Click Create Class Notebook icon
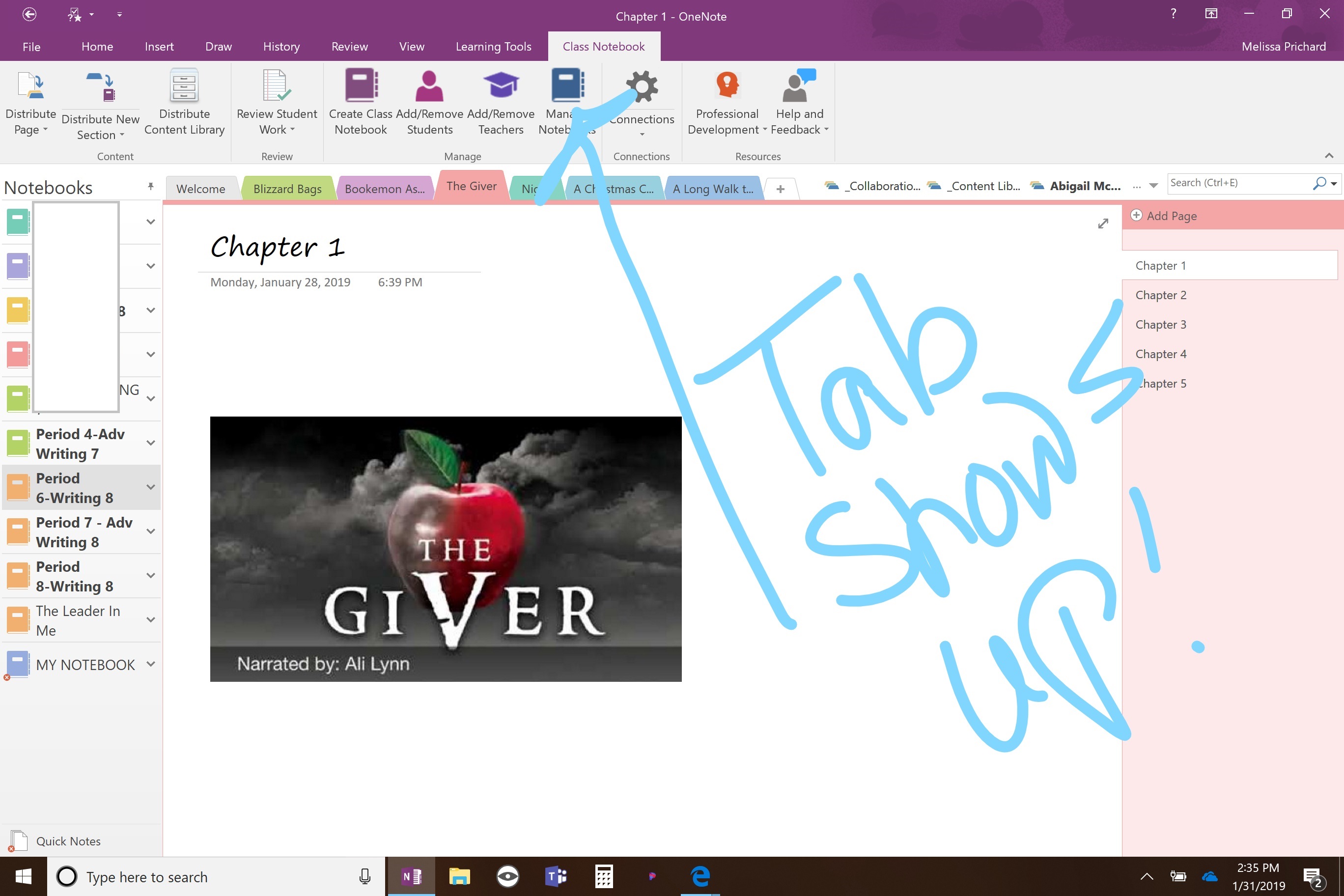The width and height of the screenshot is (1344, 896). [361, 85]
